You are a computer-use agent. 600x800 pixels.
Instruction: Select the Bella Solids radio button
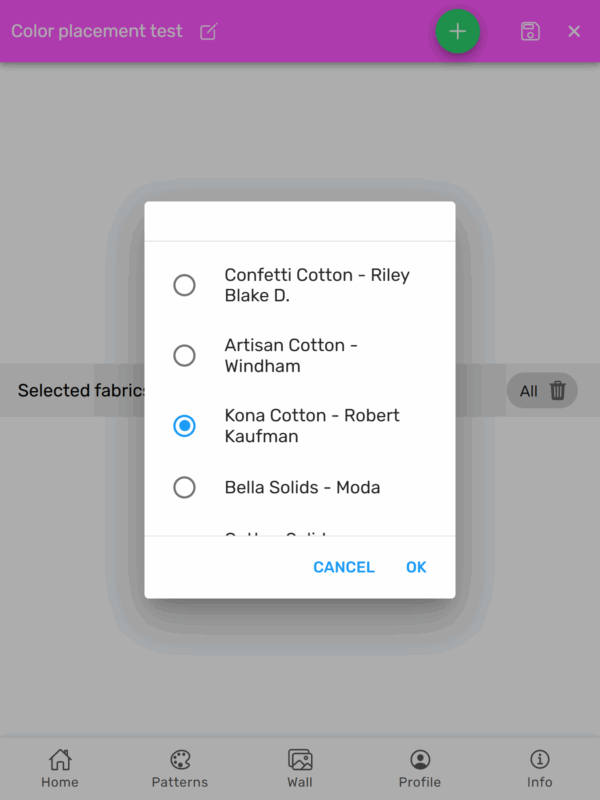click(184, 487)
